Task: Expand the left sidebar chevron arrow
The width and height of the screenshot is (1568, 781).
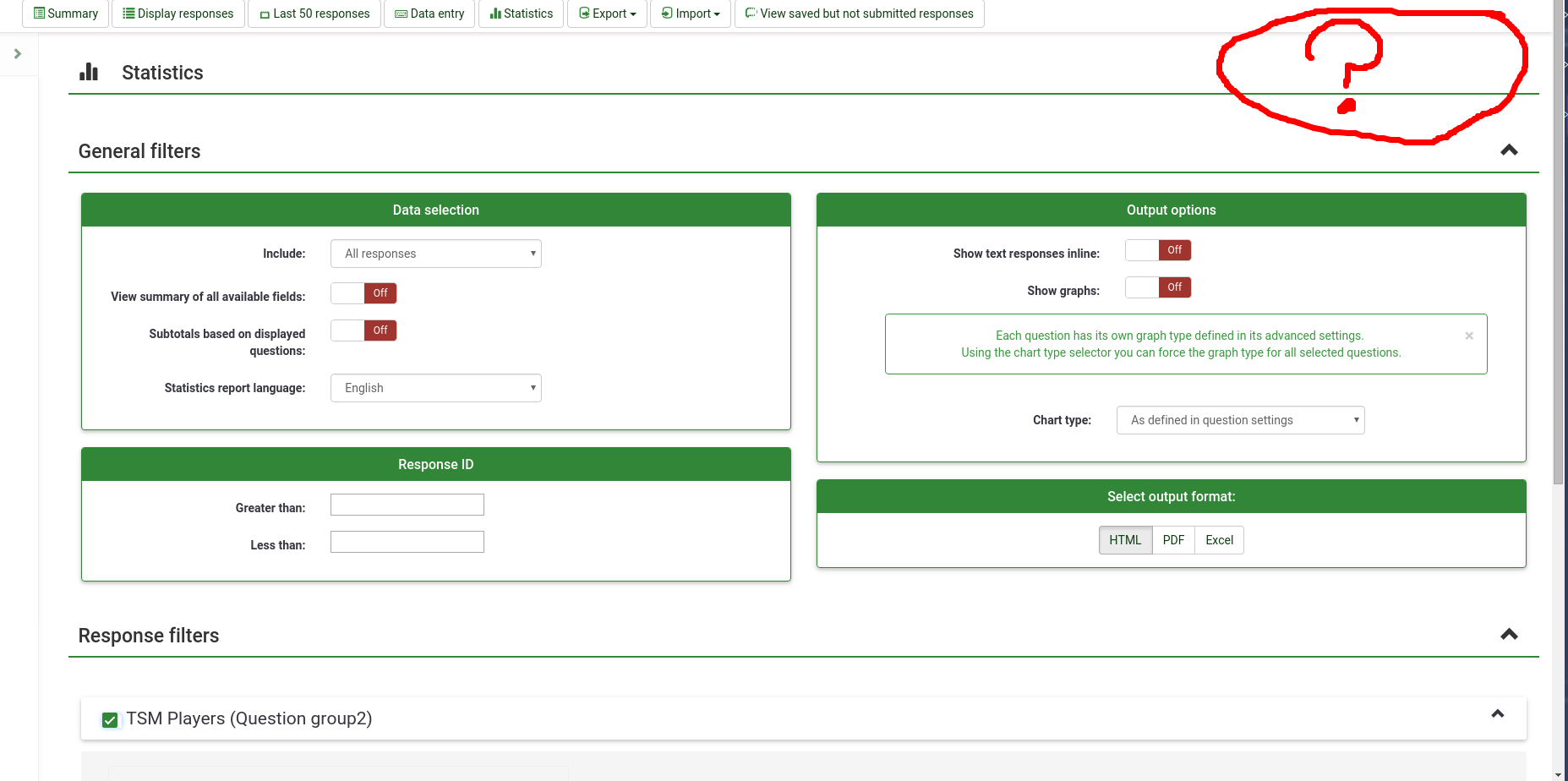Action: pos(18,54)
